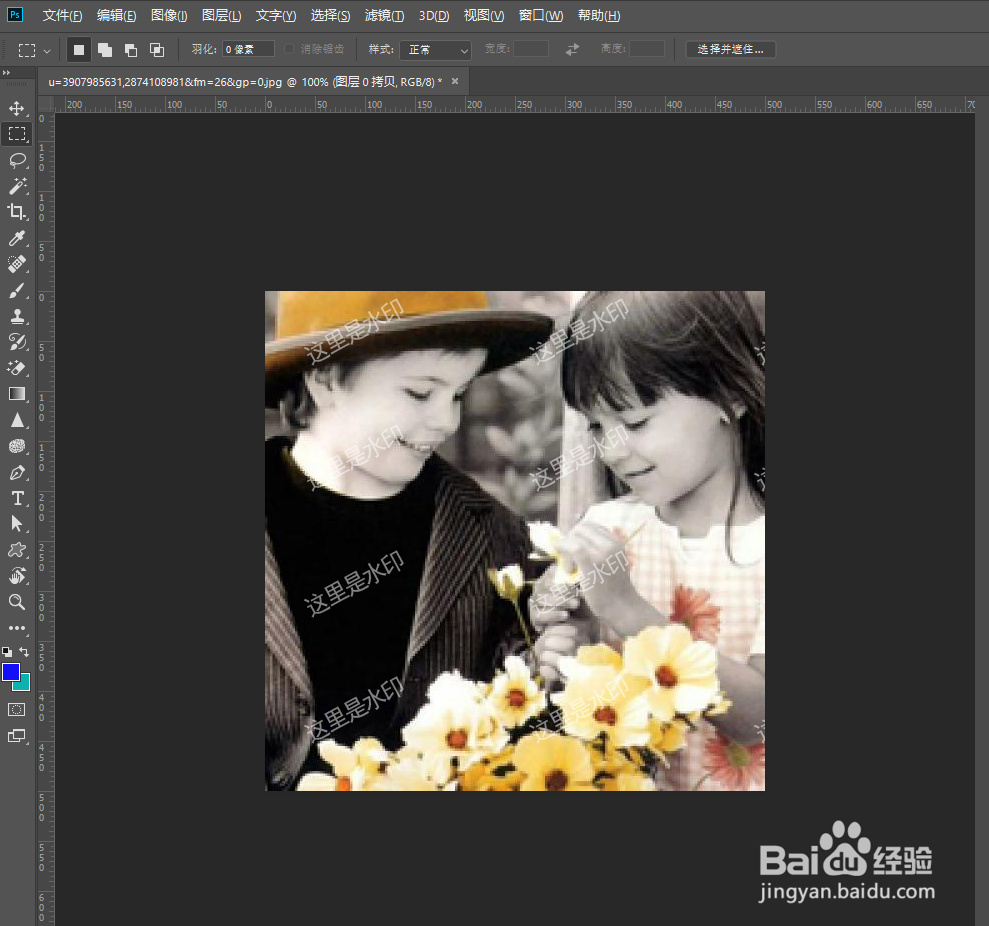Select the Path Selection tool
The width and height of the screenshot is (989, 926).
(x=17, y=524)
